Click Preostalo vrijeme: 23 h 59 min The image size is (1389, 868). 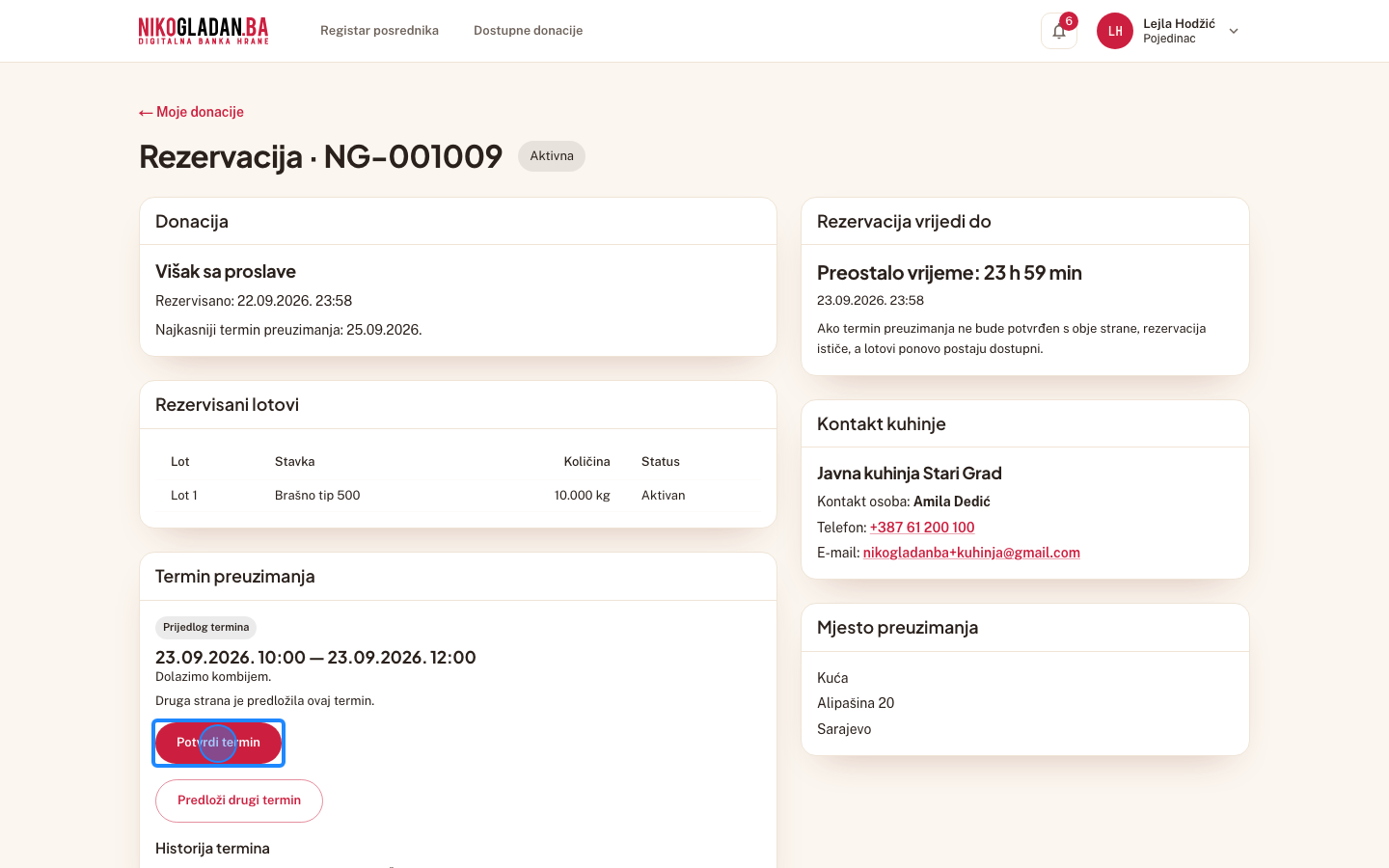click(x=949, y=273)
